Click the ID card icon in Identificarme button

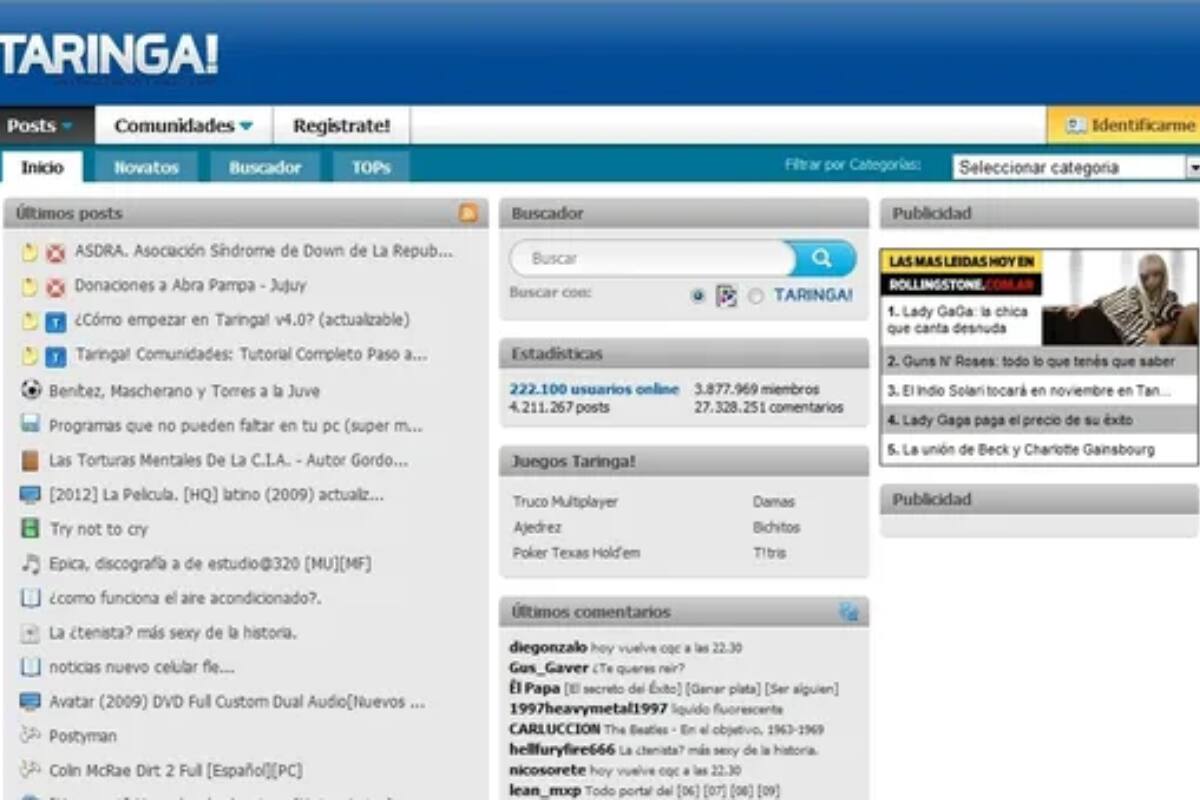tap(1076, 126)
